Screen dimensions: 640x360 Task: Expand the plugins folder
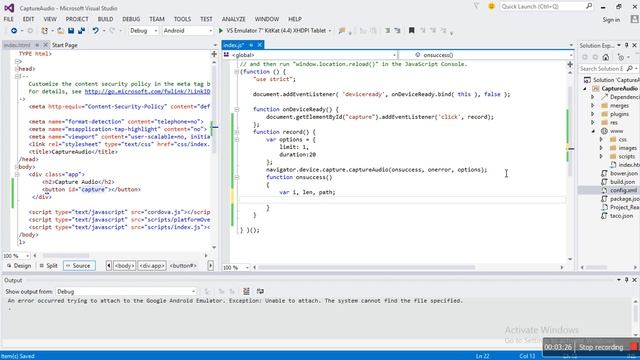click(x=593, y=114)
